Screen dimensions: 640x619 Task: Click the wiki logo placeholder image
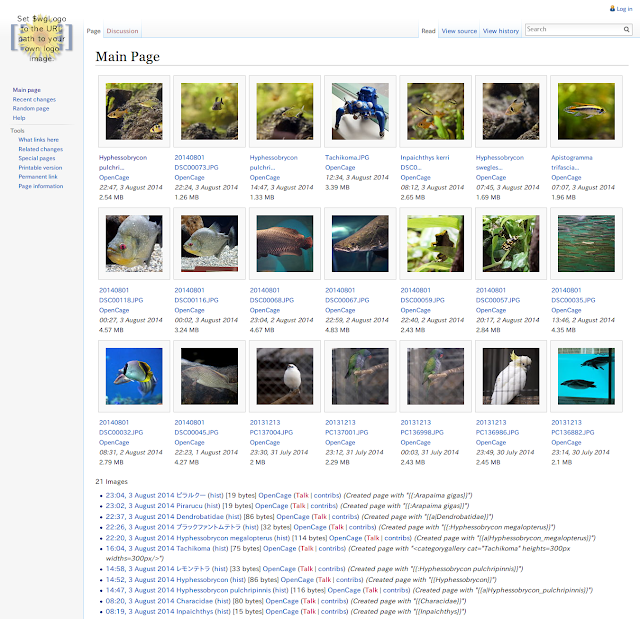(x=41, y=39)
